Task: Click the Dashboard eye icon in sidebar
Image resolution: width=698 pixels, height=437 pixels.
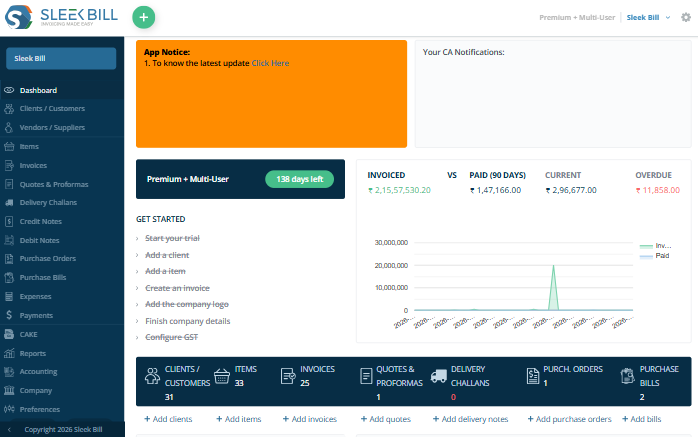Action: [9, 90]
